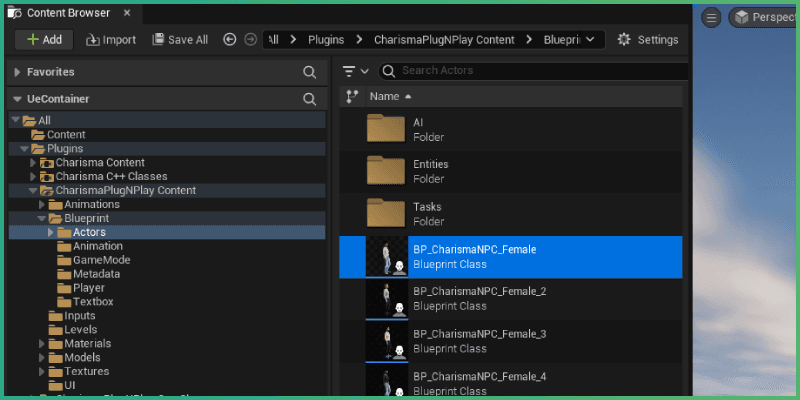Click the Save All disk icon
Image resolution: width=800 pixels, height=400 pixels.
[x=159, y=39]
